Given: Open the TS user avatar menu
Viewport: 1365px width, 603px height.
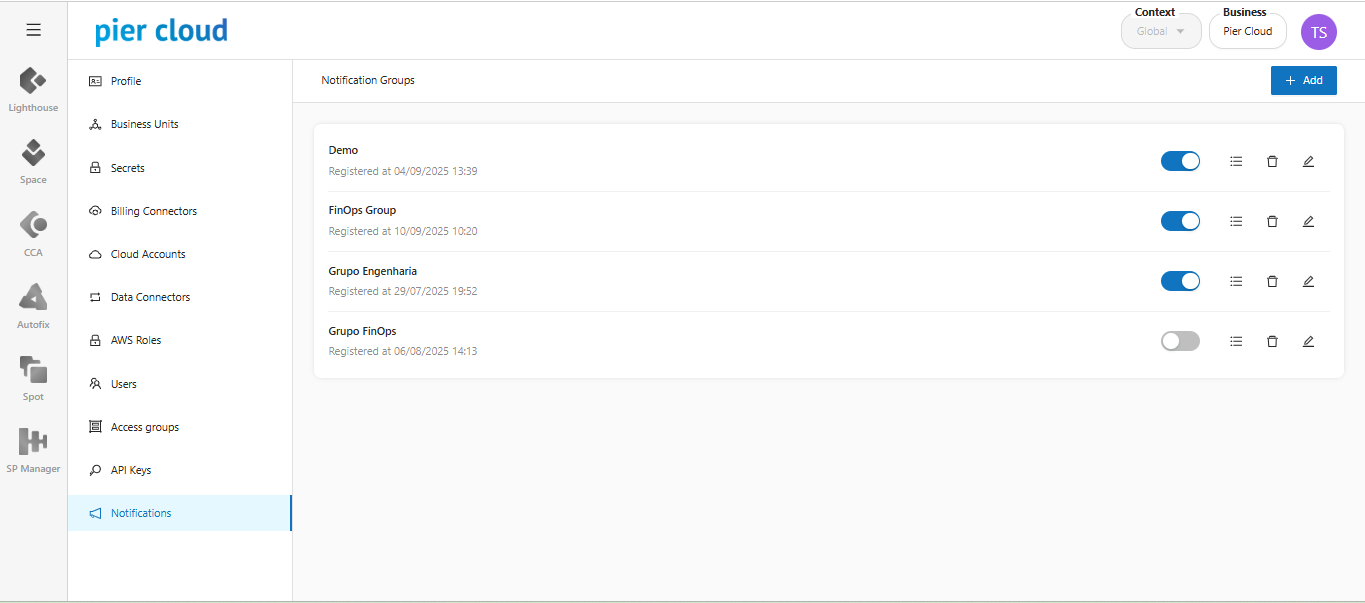Looking at the screenshot, I should coord(1318,32).
